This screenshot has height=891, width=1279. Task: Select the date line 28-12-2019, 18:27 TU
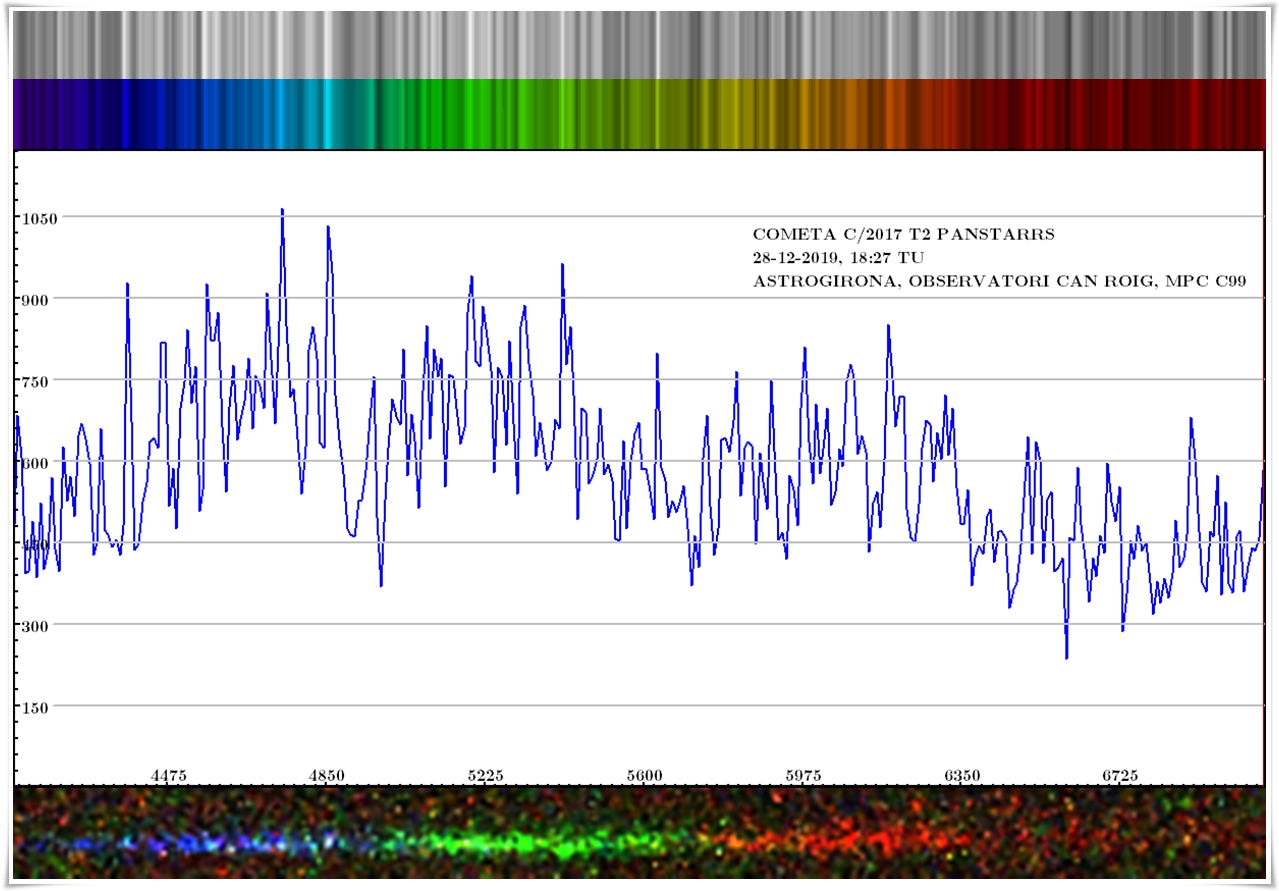pyautogui.click(x=838, y=258)
